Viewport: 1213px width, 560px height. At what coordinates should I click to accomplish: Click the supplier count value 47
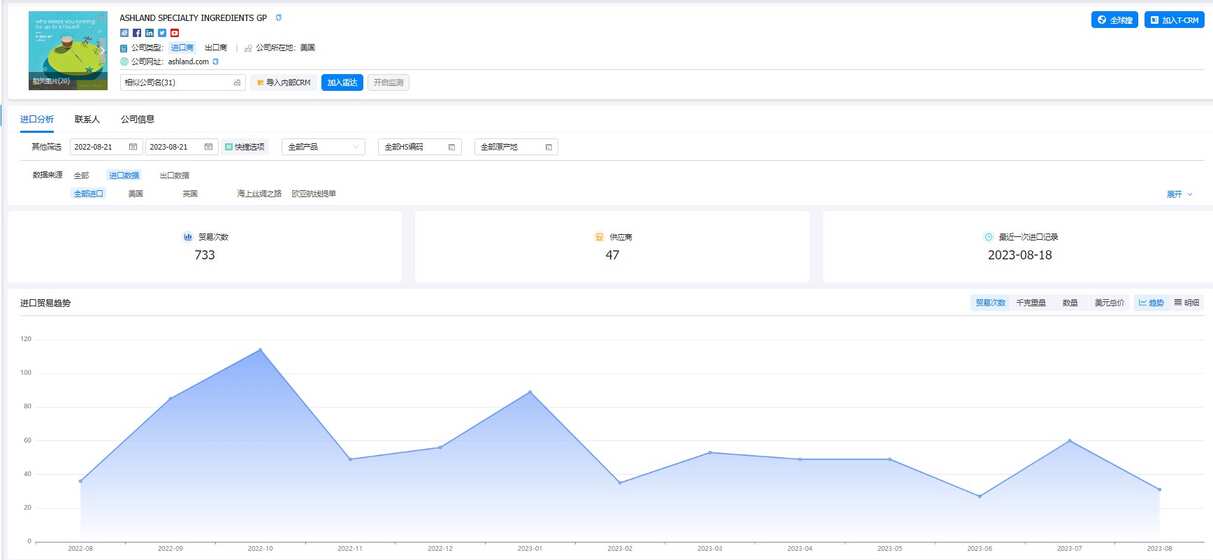[612, 255]
